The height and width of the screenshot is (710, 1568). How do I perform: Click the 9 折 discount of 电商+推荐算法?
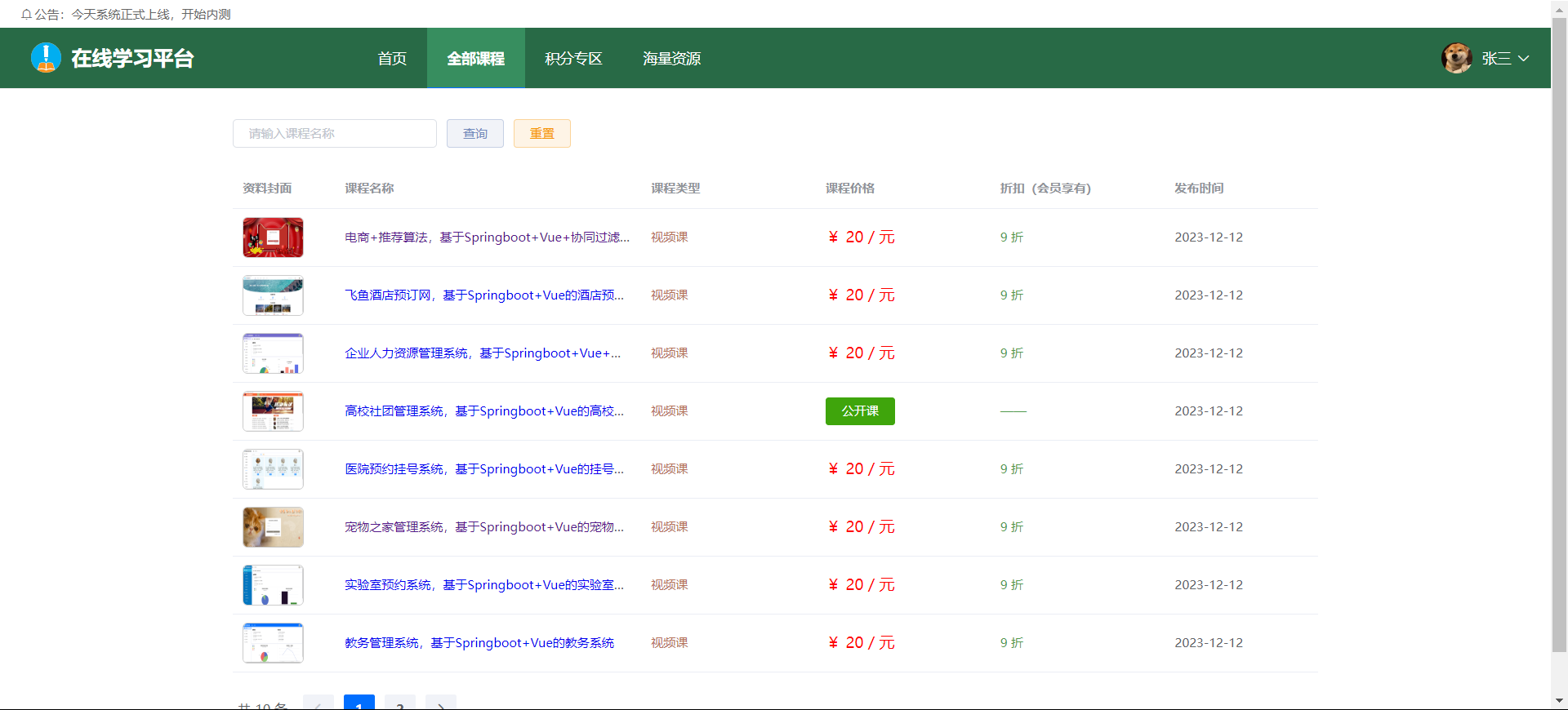[x=1012, y=237]
